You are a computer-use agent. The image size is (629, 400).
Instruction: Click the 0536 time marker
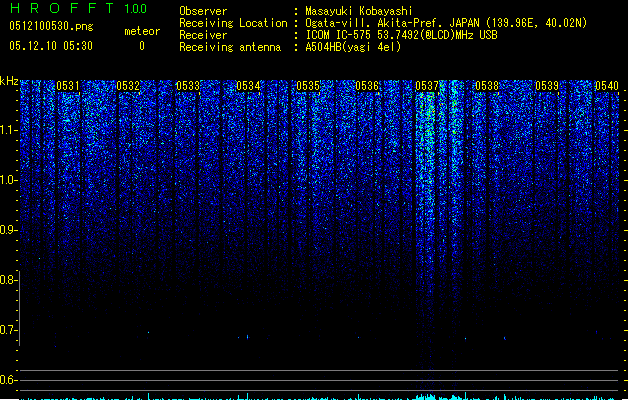[367, 86]
